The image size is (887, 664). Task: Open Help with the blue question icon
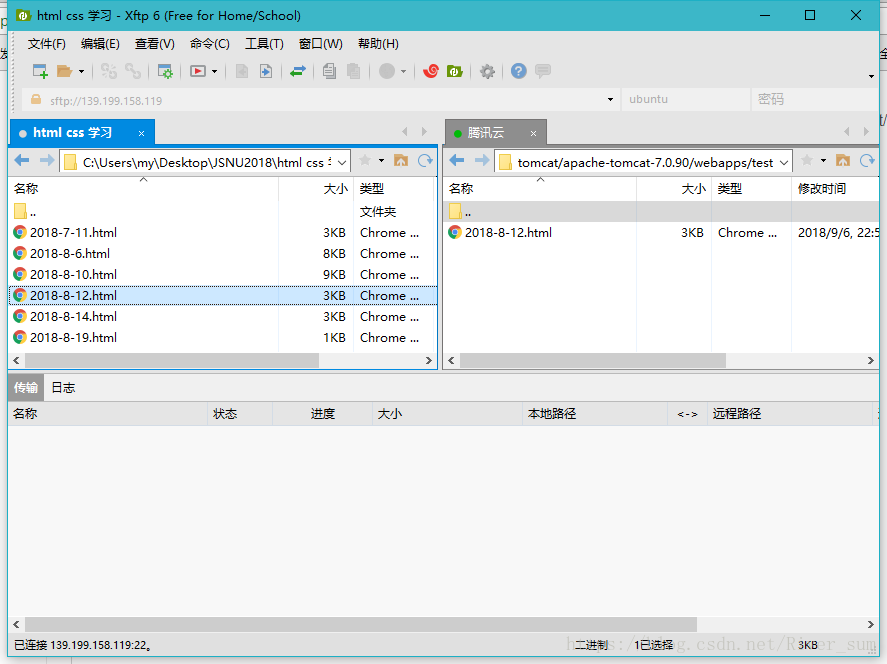point(519,71)
